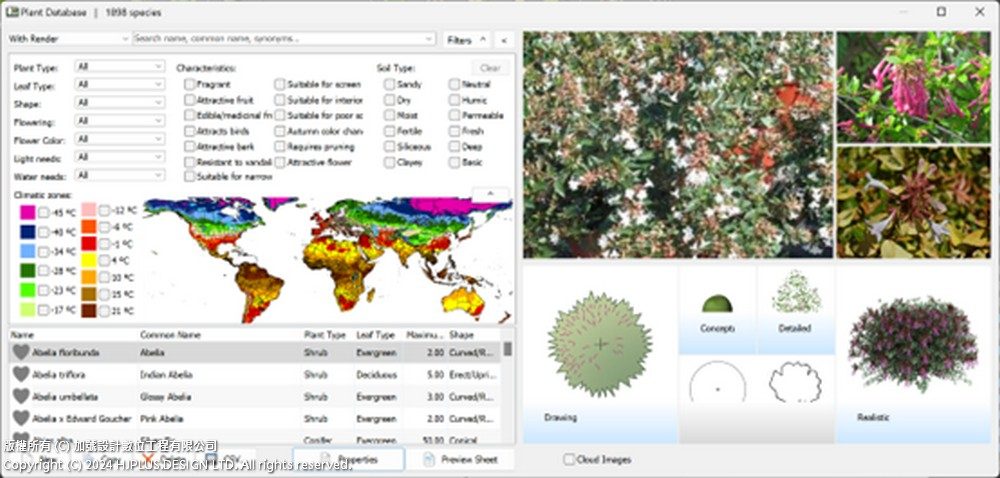Collapse the climatic map with ^ button
This screenshot has height=478, width=1000.
(x=490, y=193)
